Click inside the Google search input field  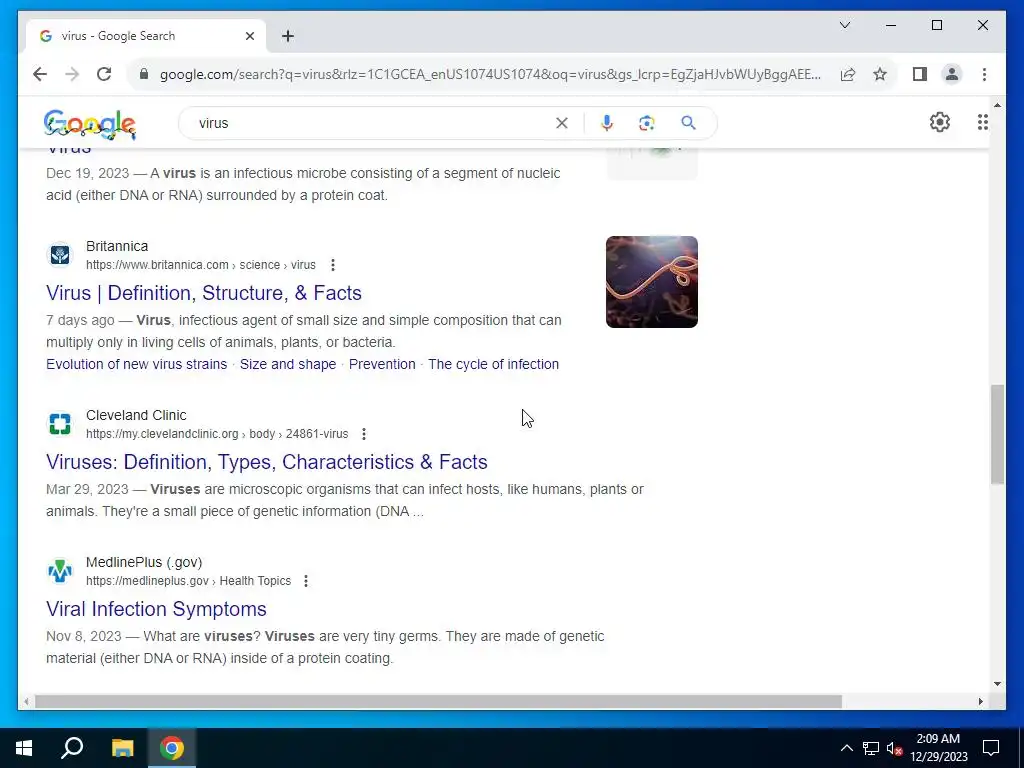pyautogui.click(x=372, y=123)
